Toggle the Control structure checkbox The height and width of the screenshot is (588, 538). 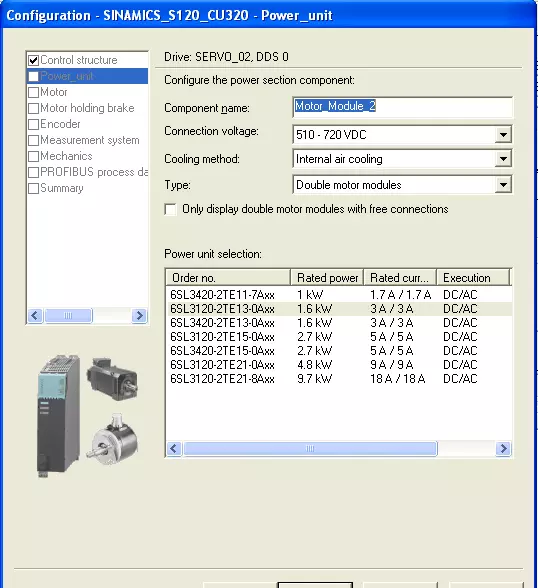(x=34, y=60)
